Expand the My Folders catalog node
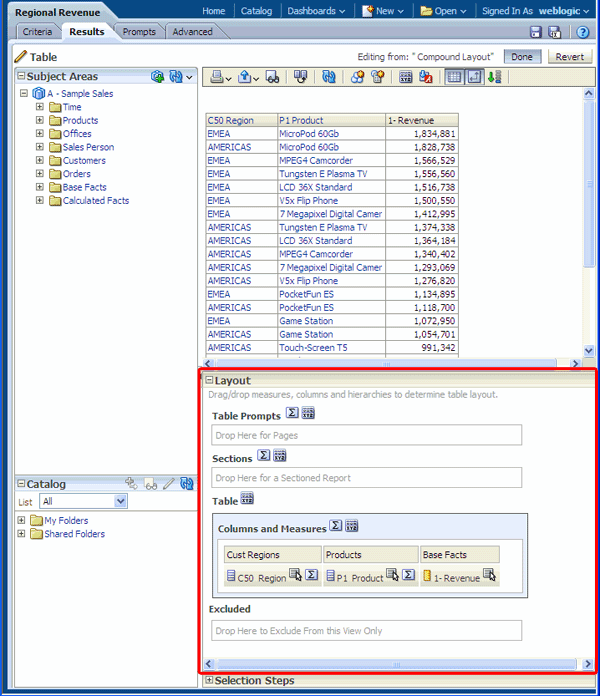The width and height of the screenshot is (600, 696). pyautogui.click(x=21, y=520)
